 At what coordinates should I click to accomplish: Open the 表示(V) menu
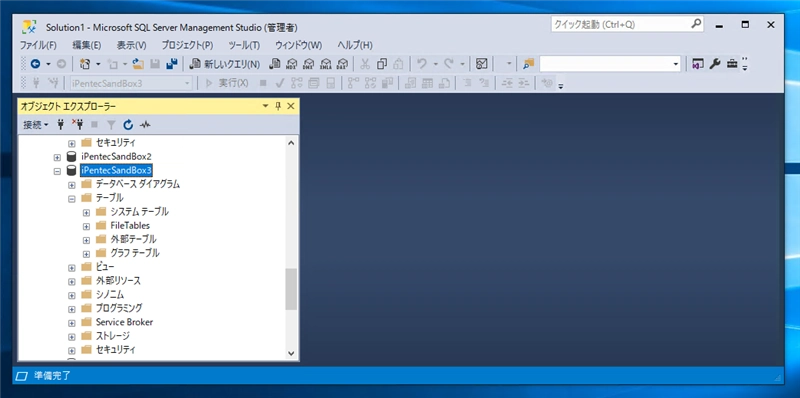[x=132, y=45]
